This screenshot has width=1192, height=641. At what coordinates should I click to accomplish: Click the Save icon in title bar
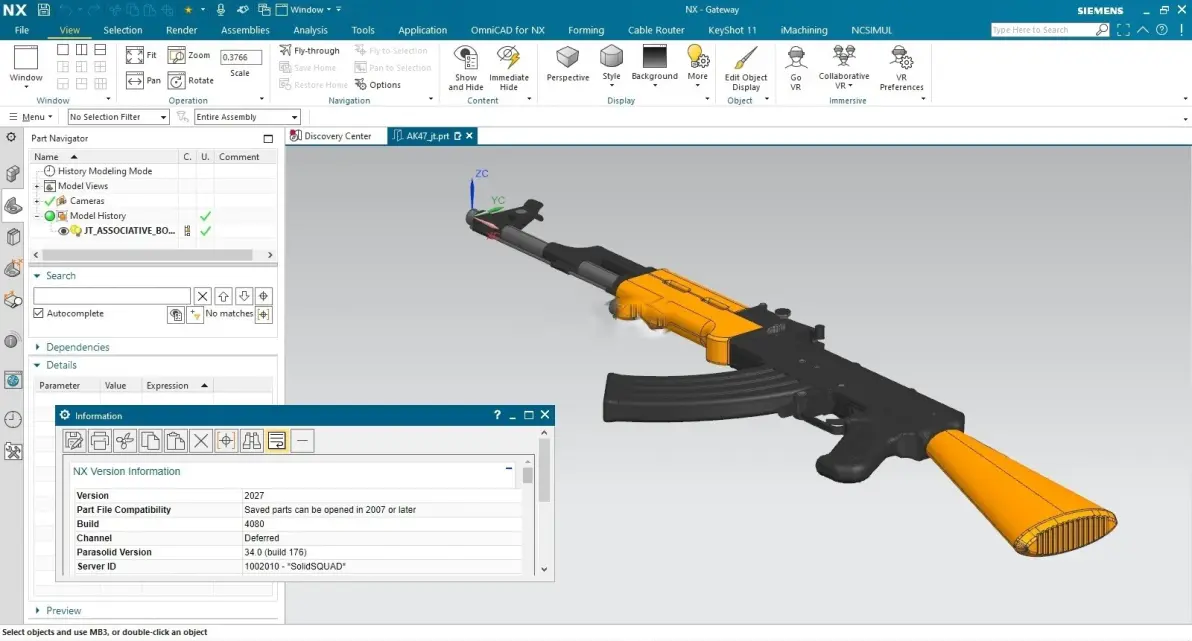43,10
